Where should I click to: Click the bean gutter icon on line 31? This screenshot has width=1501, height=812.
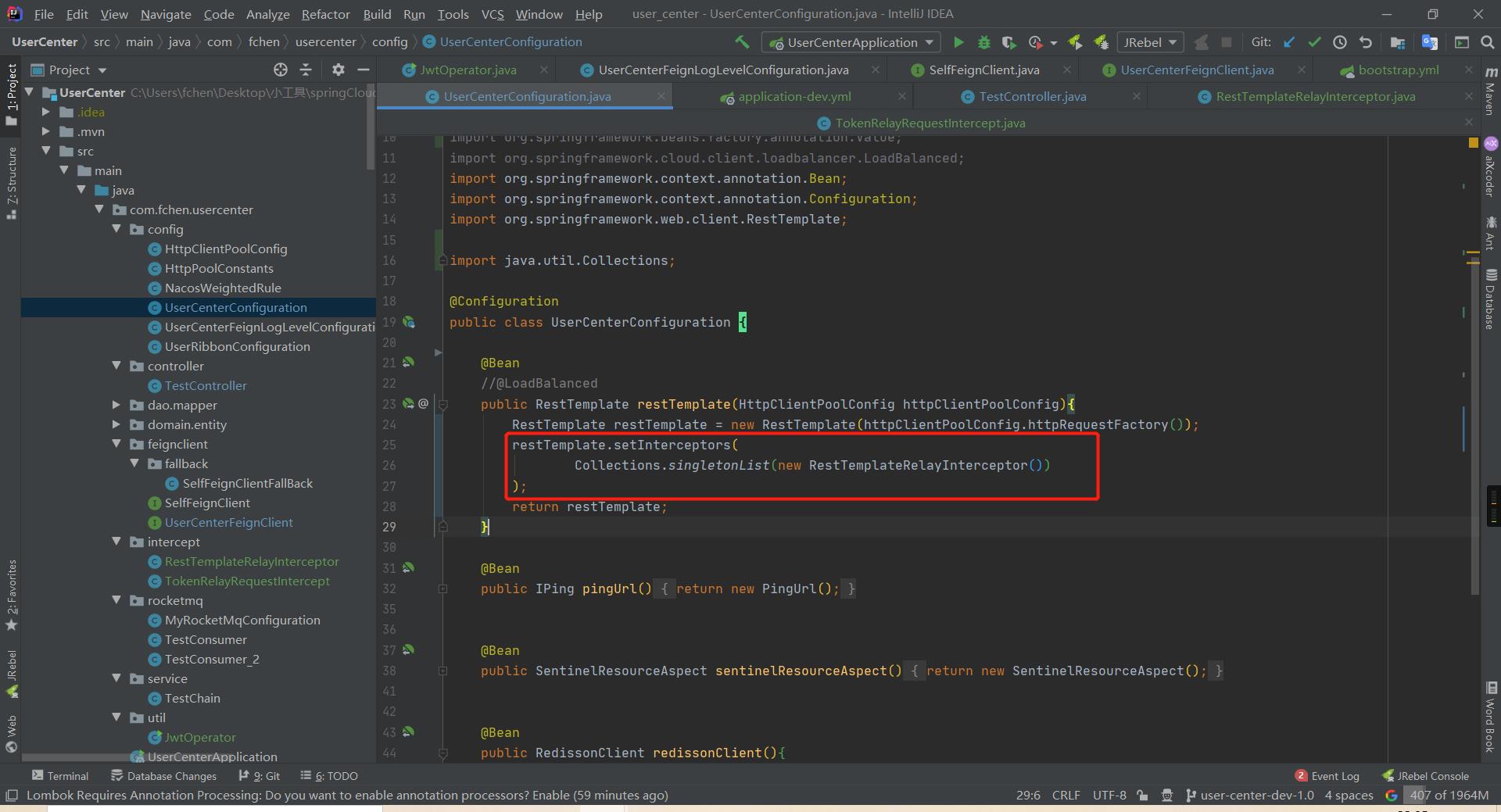pyautogui.click(x=408, y=568)
